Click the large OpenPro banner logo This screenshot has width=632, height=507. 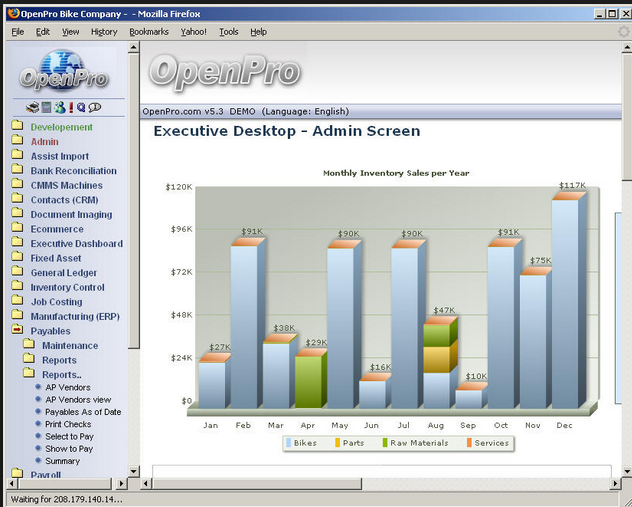[225, 72]
